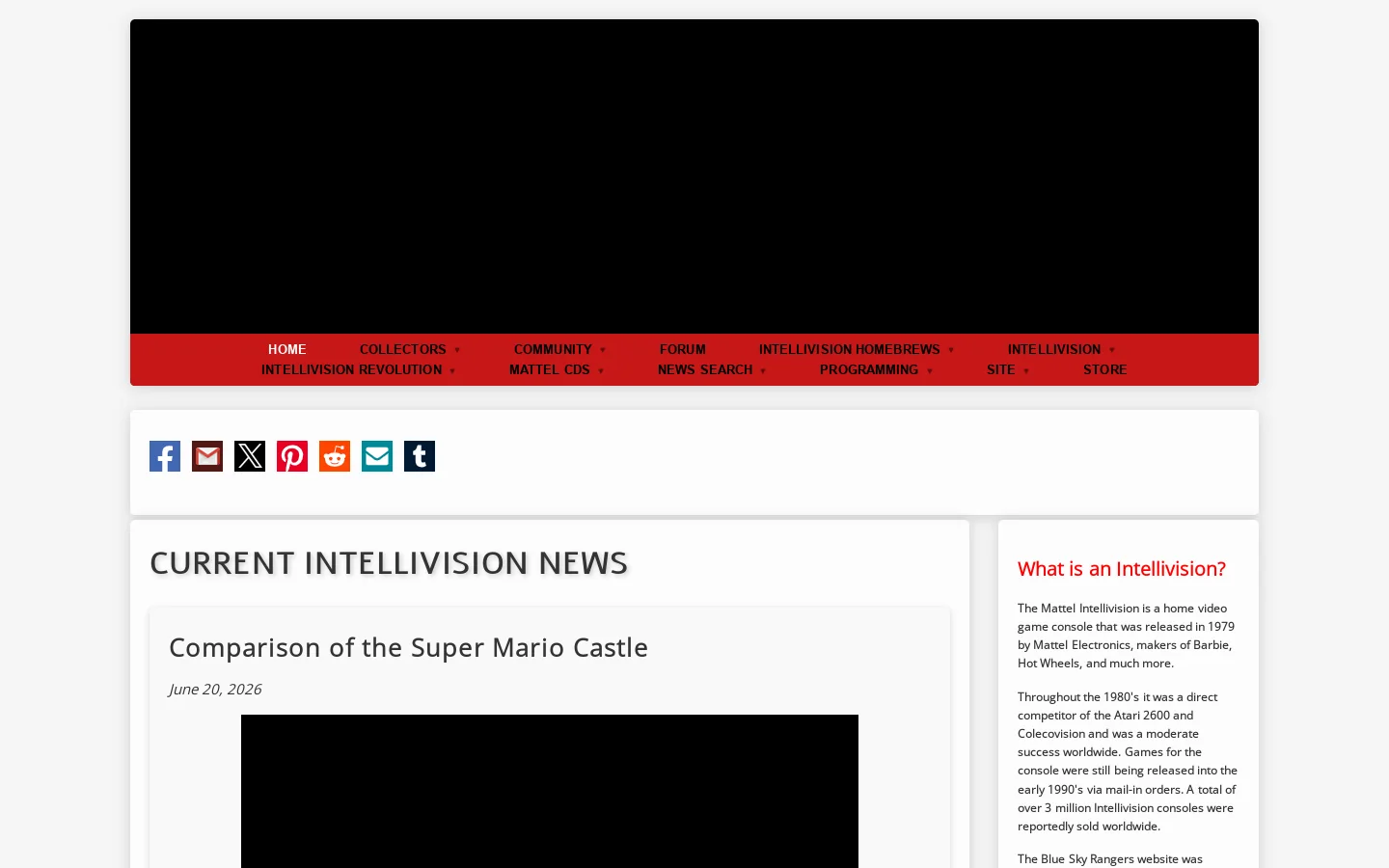
Task: Open Intellivision Homebrews menu
Action: [x=850, y=349]
